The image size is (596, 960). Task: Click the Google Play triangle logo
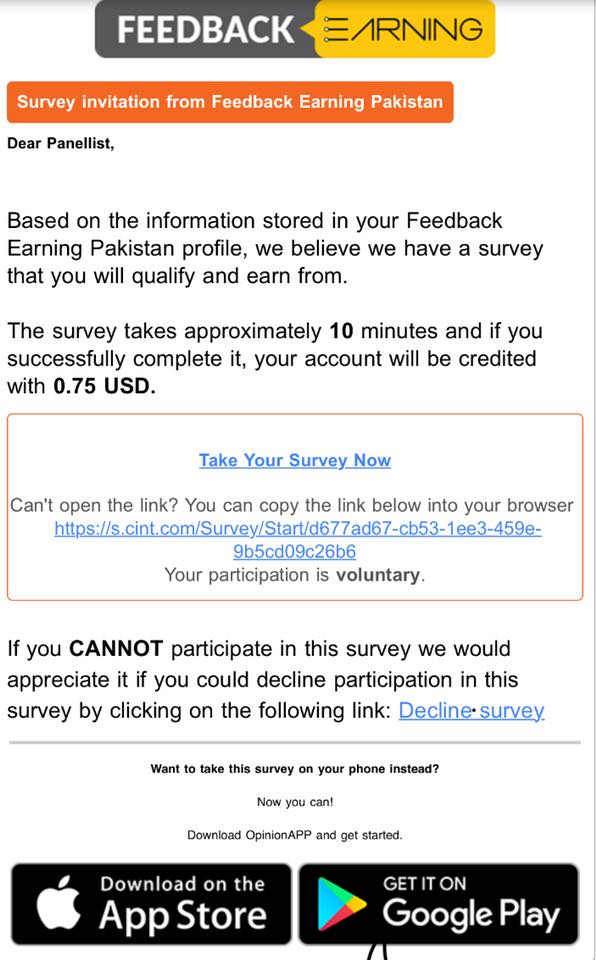tap(341, 904)
